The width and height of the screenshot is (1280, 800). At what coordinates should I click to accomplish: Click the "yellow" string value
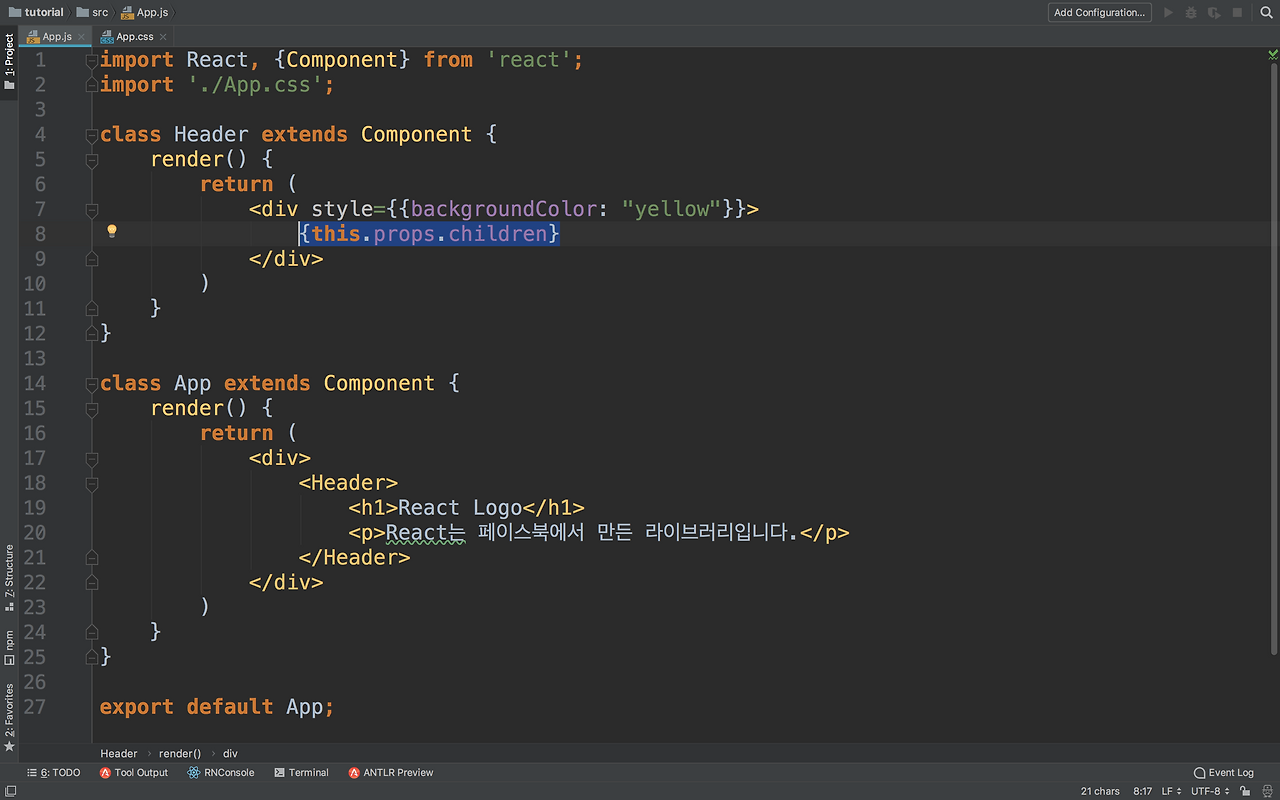672,209
